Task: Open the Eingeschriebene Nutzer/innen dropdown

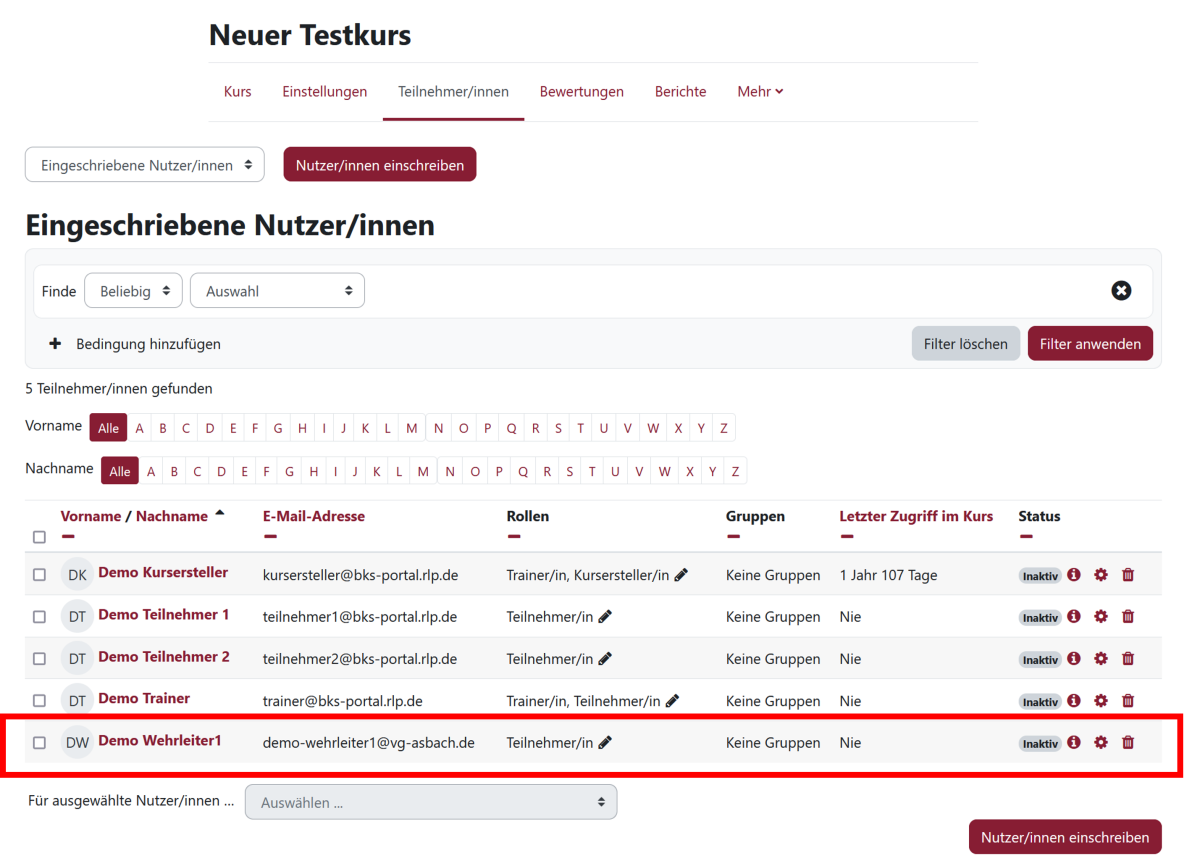Action: 145,165
